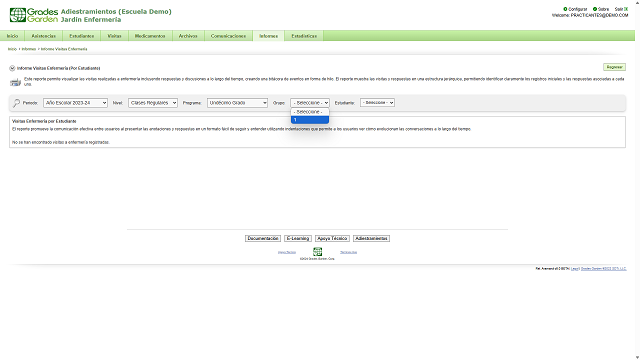Click Informe Visitas Enfermería breadcrumb
This screenshot has height=360, width=640.
coord(64,49)
